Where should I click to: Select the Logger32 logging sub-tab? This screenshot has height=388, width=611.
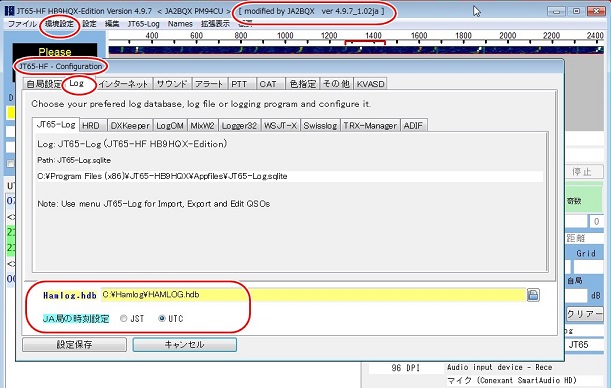point(239,126)
